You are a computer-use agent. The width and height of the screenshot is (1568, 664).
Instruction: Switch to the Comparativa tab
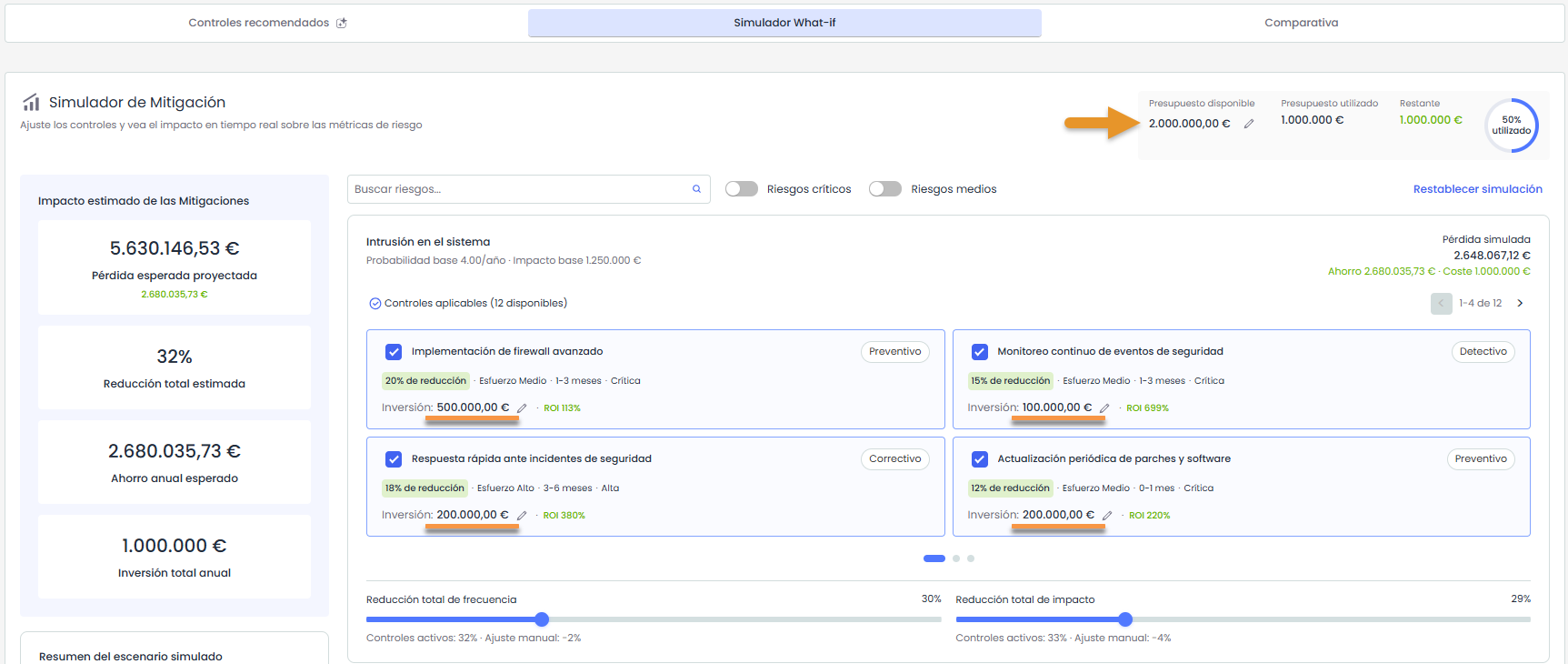(1301, 23)
